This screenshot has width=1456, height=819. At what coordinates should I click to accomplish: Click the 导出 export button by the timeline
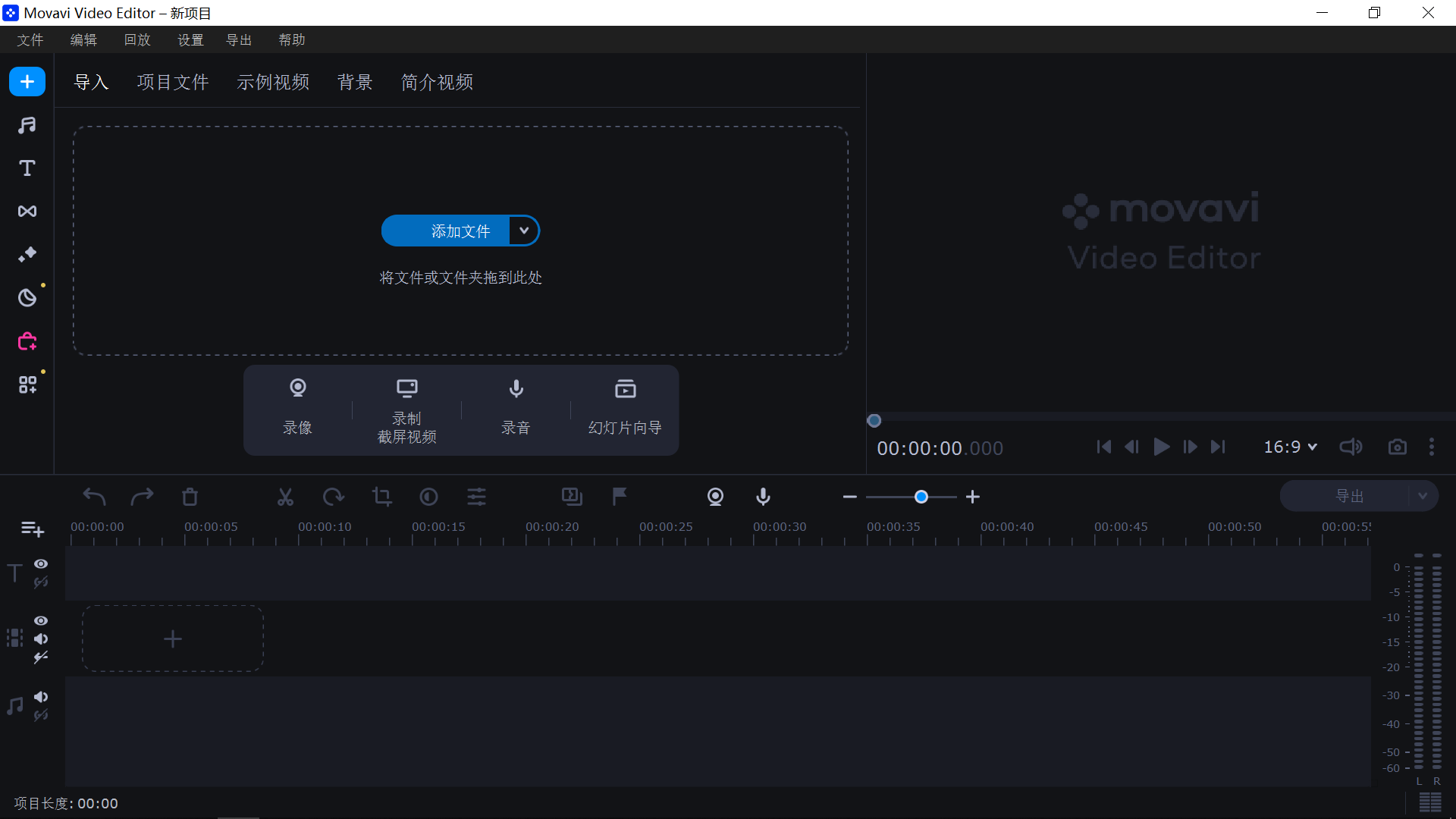1345,496
